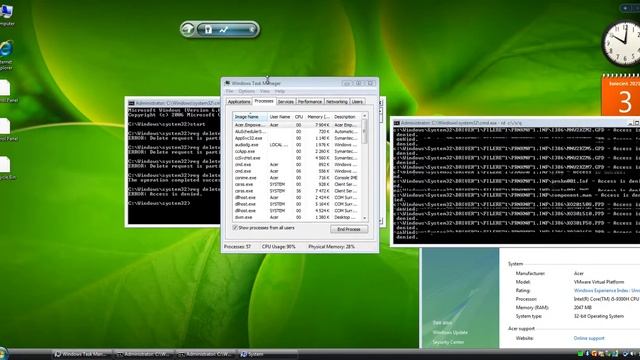Switch to the Services tab
Viewport: 640px width, 360px height.
click(x=285, y=102)
